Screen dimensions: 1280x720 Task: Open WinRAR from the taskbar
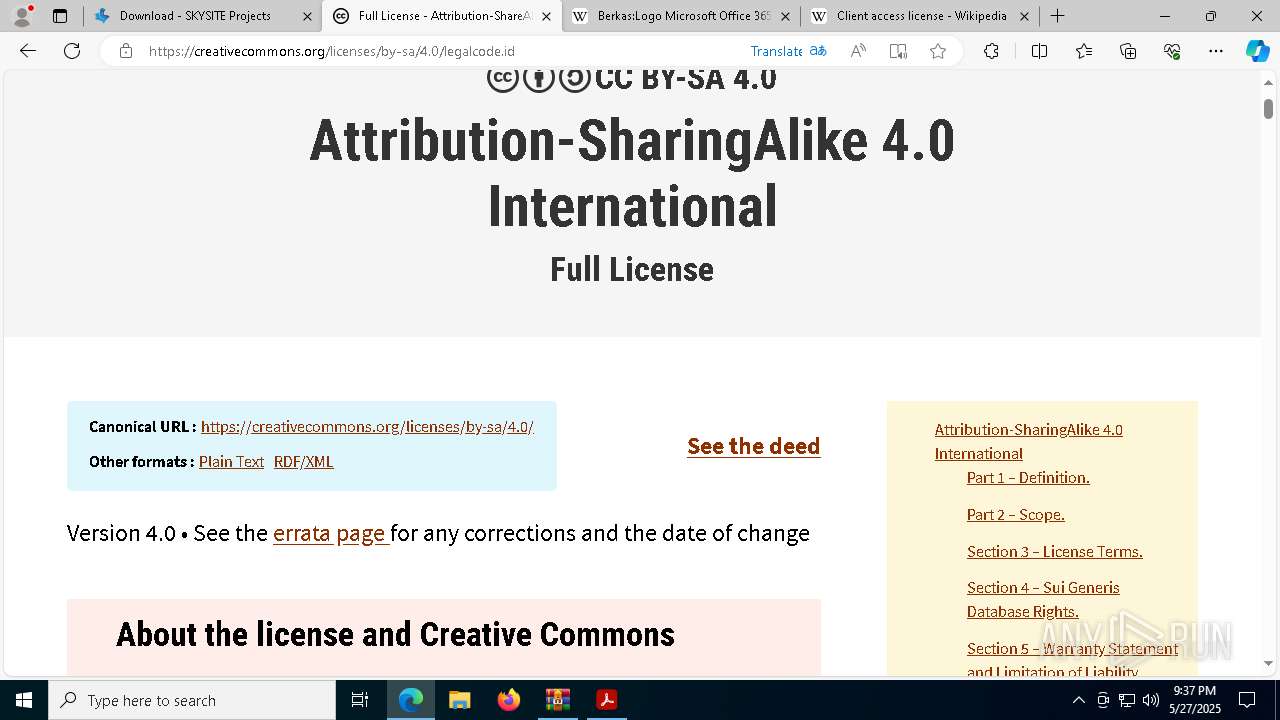557,700
